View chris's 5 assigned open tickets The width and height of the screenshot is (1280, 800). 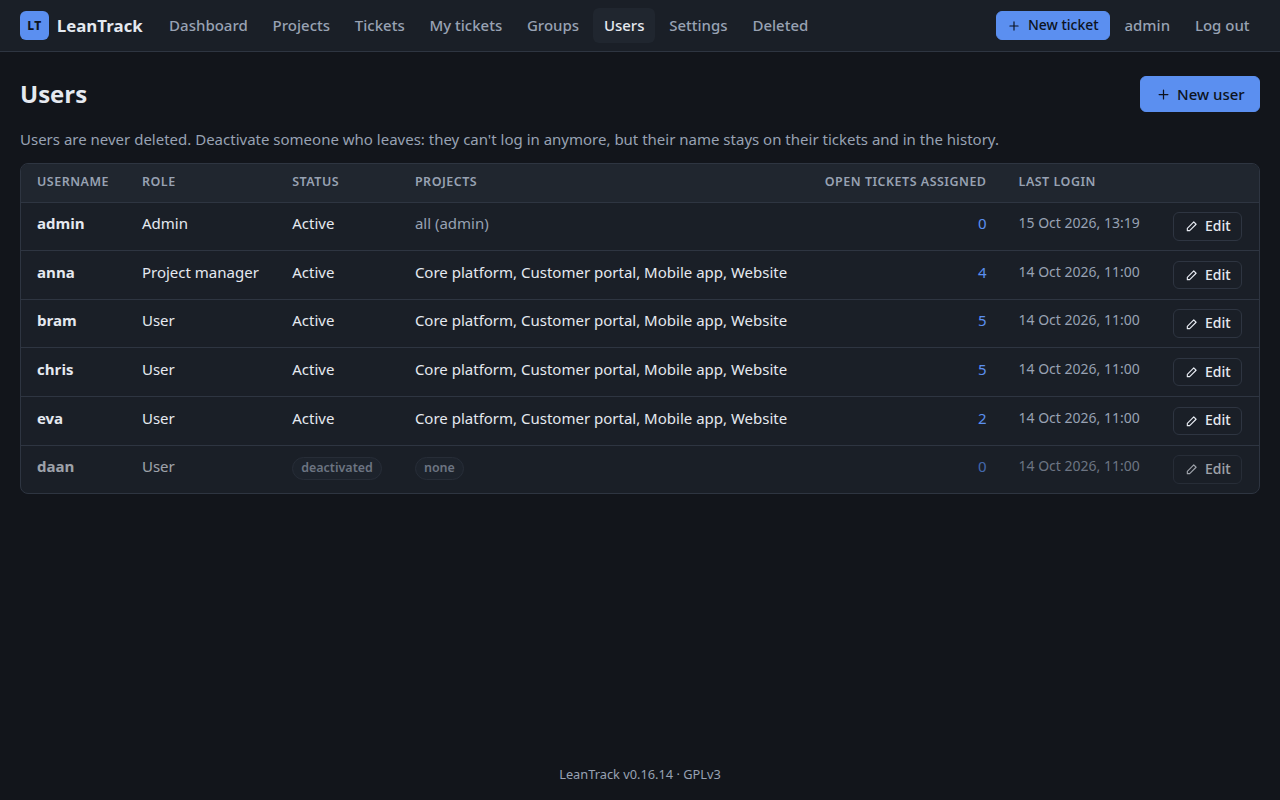[982, 370]
